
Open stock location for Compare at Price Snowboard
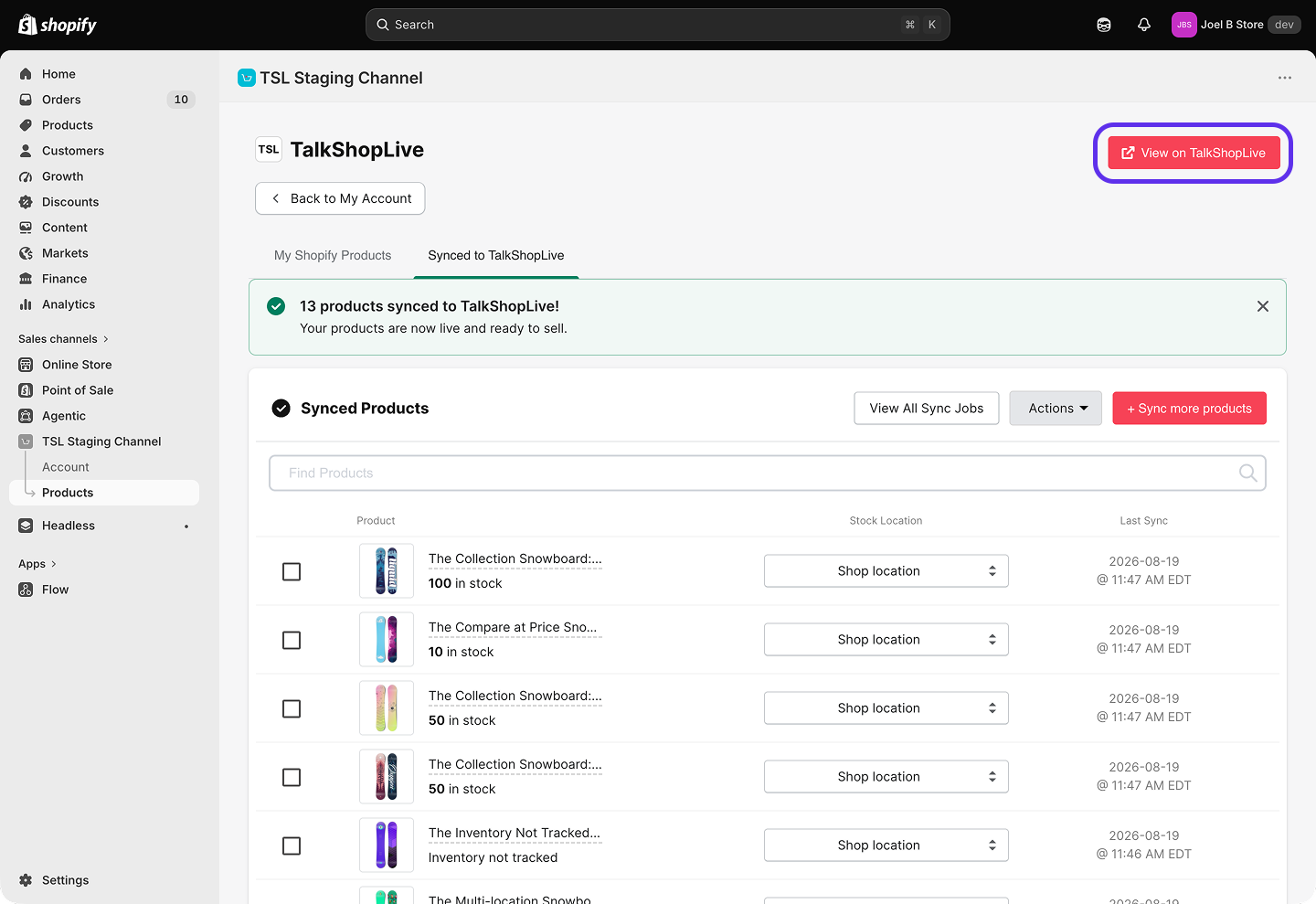coord(886,640)
